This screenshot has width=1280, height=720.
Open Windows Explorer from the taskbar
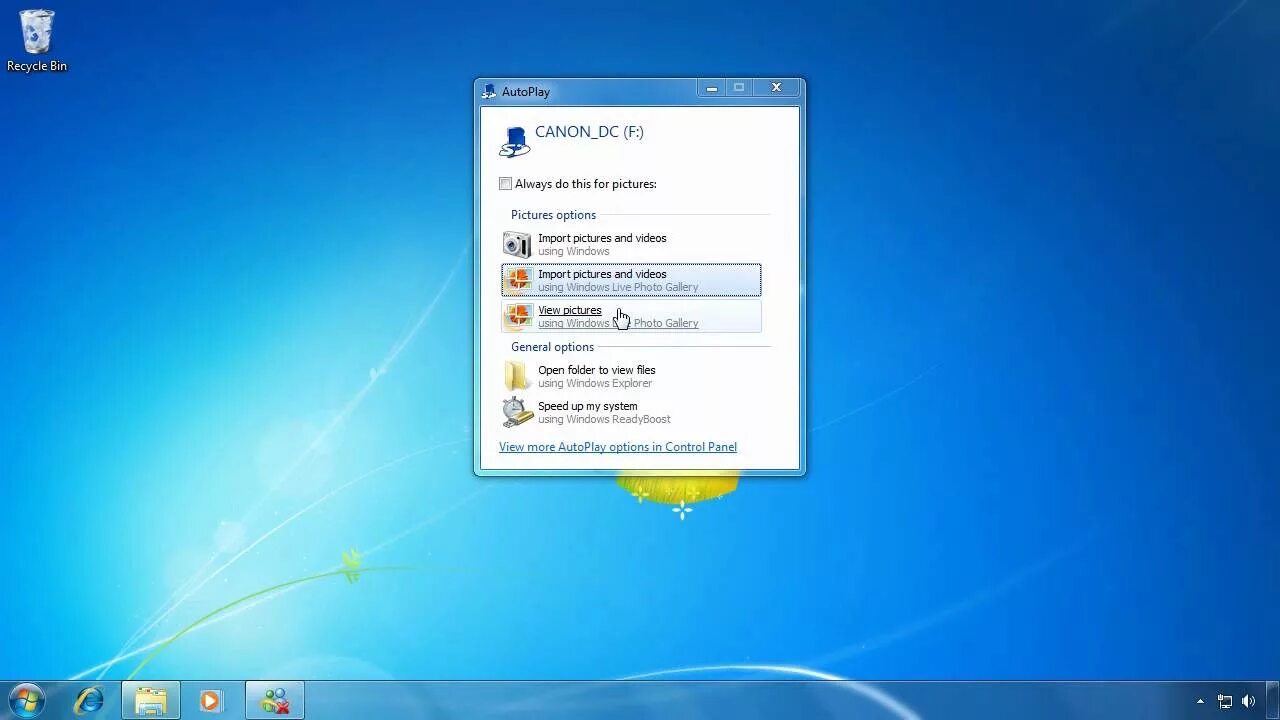pos(151,700)
